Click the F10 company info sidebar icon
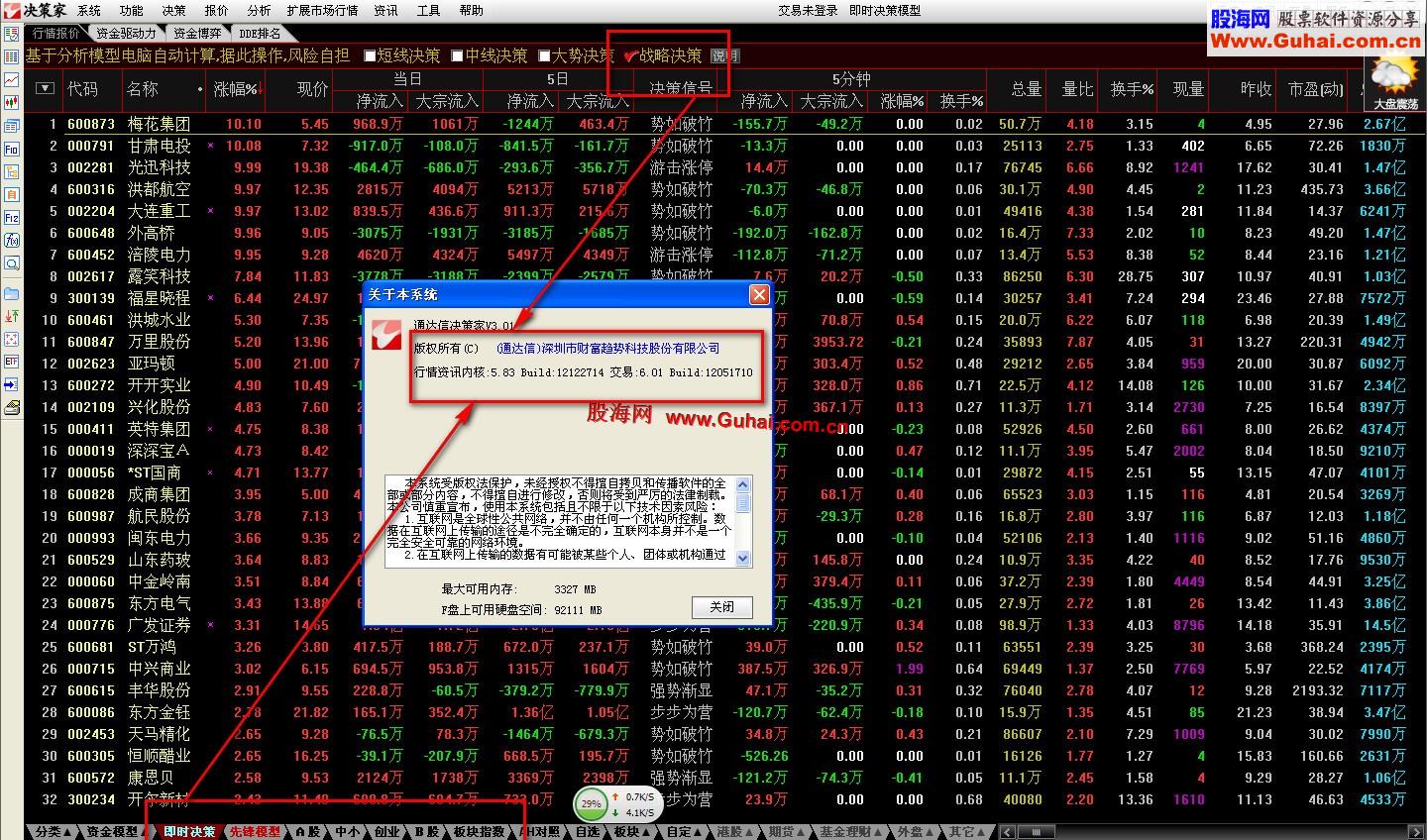The image size is (1427, 840). click(12, 150)
